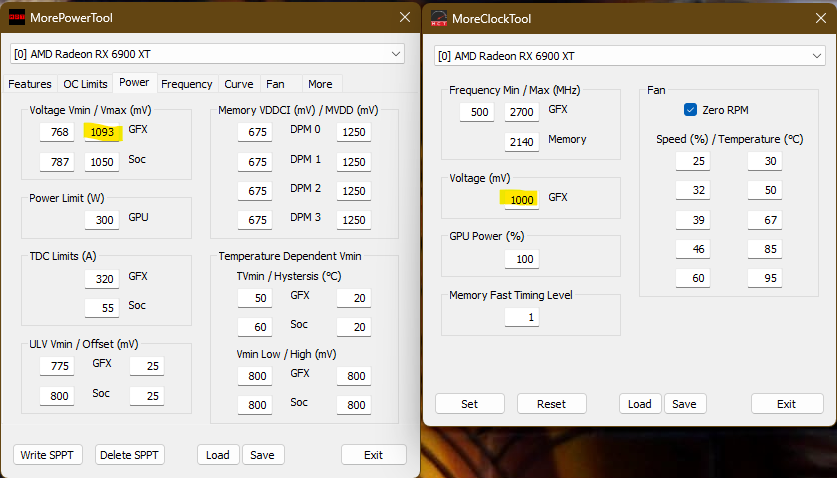
Task: Click the Set button in MoreClockTool
Action: (470, 404)
